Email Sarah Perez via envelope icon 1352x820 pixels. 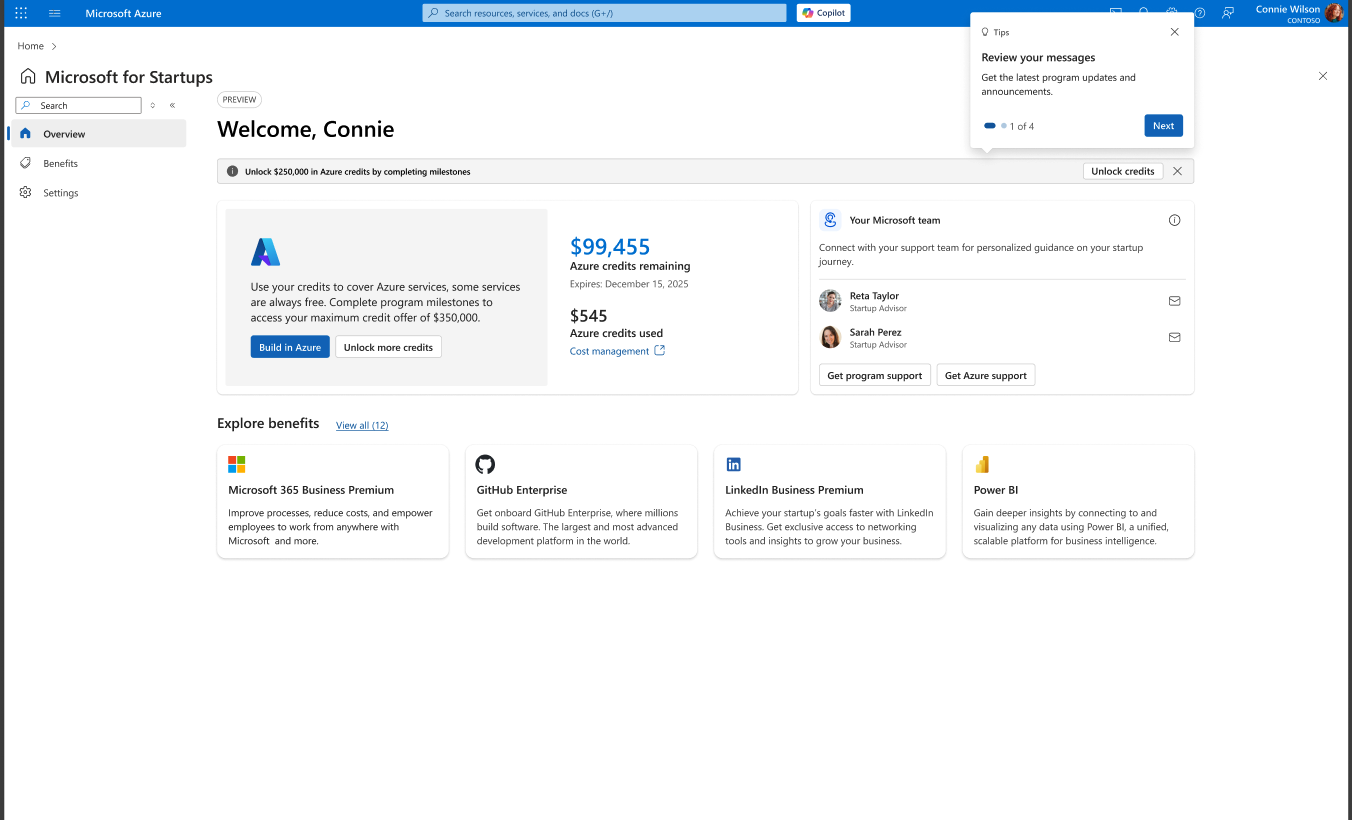coord(1174,337)
